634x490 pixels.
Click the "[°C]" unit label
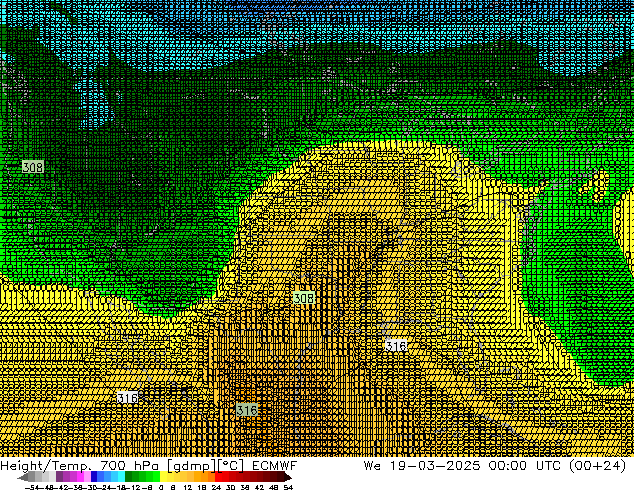(x=231, y=466)
